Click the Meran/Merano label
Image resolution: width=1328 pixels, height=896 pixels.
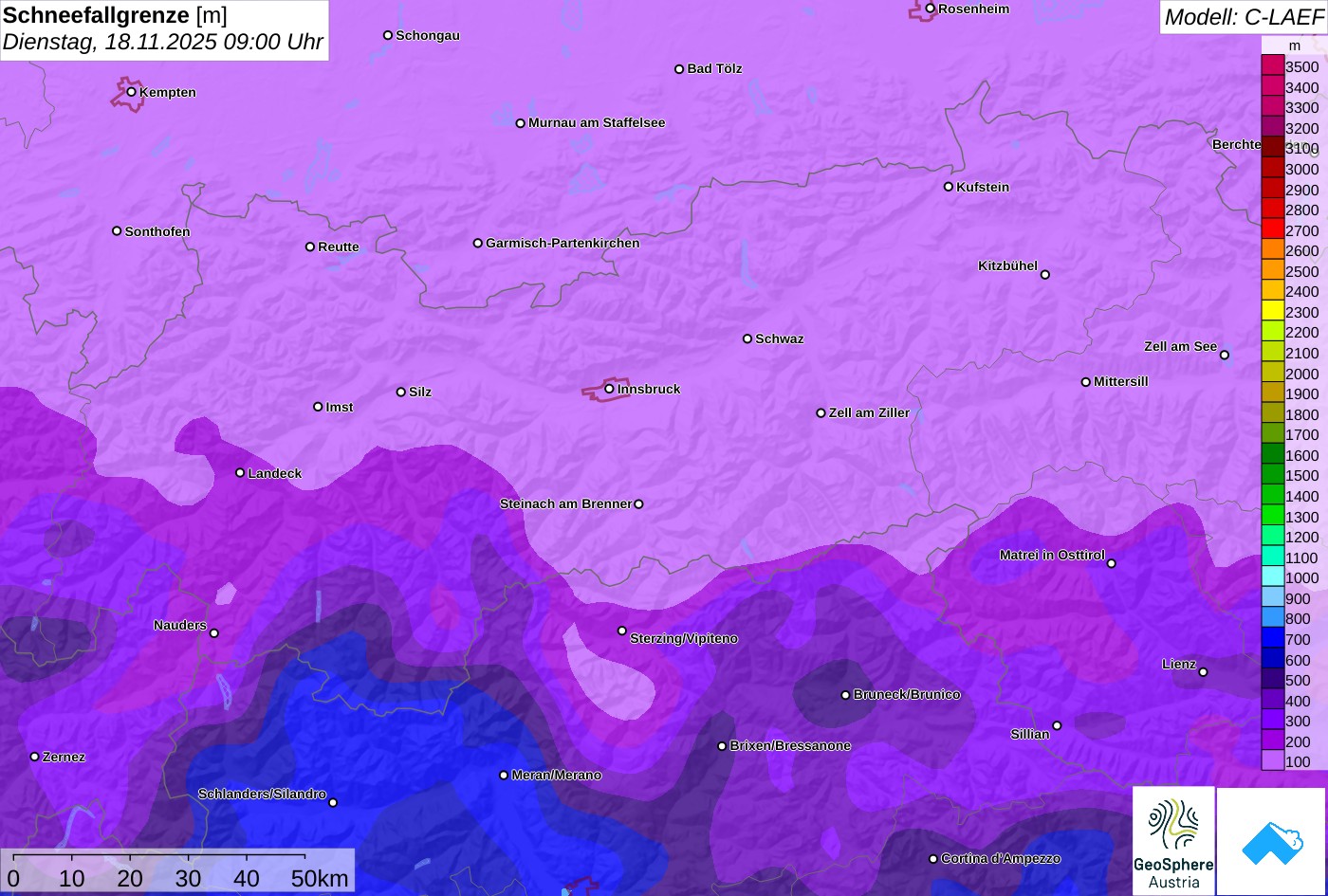tap(557, 776)
